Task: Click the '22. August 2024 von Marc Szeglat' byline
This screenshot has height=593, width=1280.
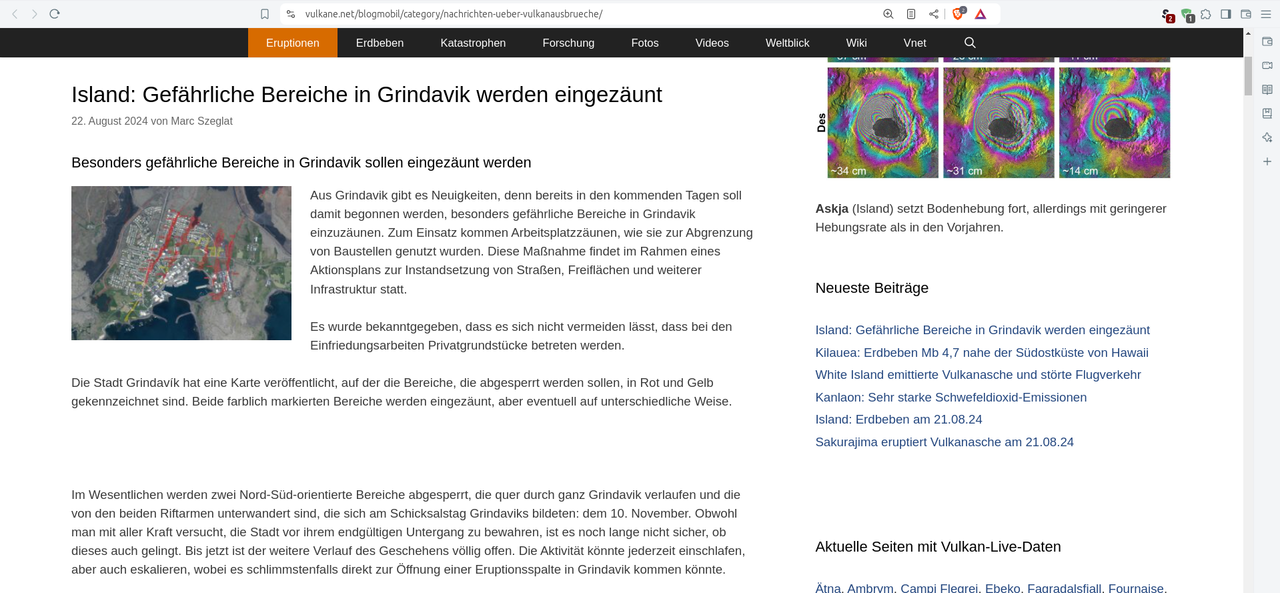Action: point(152,121)
